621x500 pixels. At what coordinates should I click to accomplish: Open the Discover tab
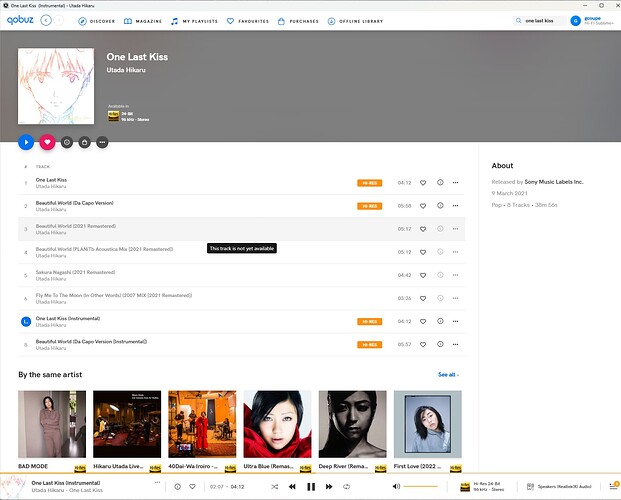(x=97, y=20)
